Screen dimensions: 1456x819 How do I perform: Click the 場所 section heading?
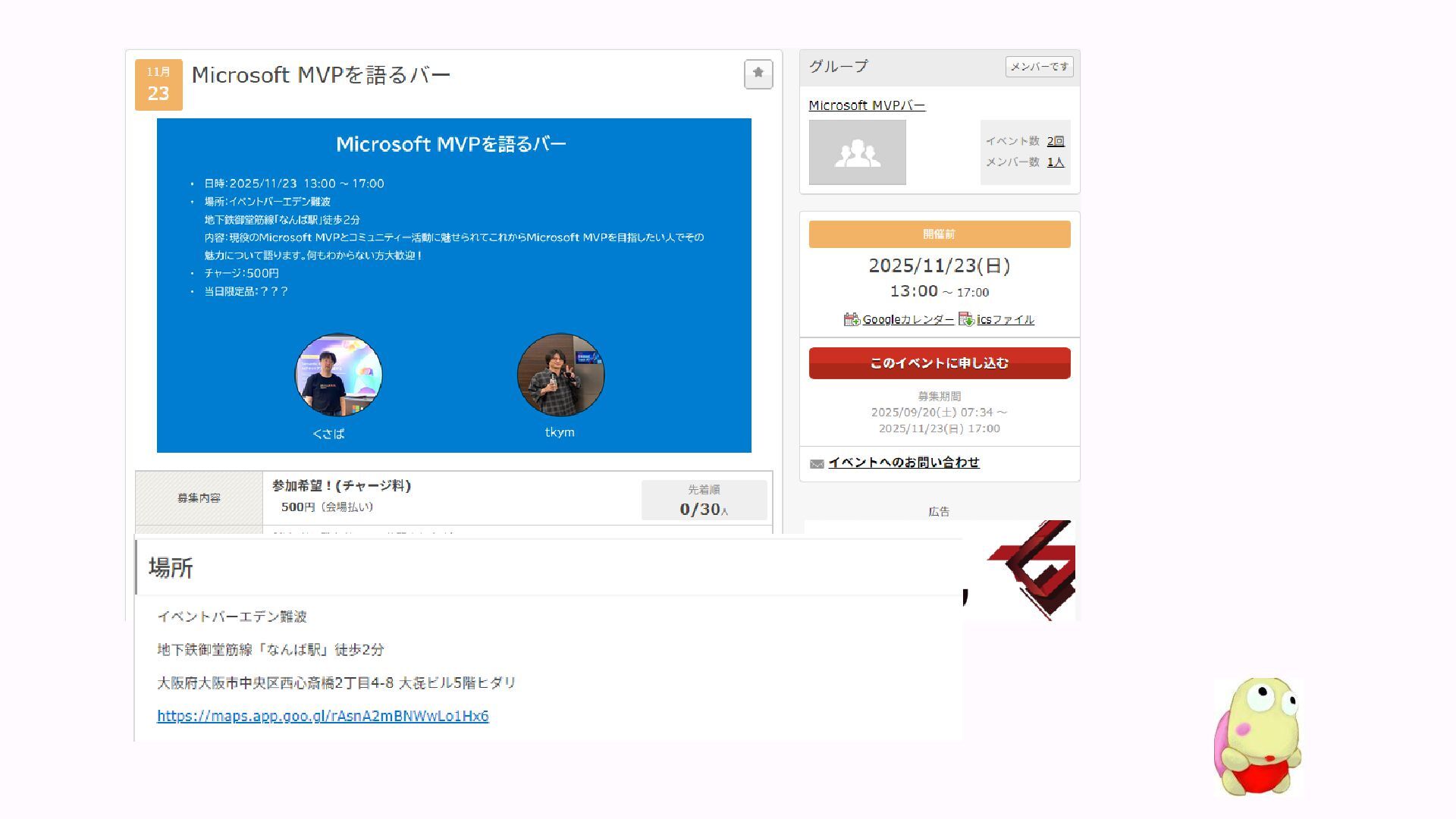point(171,568)
